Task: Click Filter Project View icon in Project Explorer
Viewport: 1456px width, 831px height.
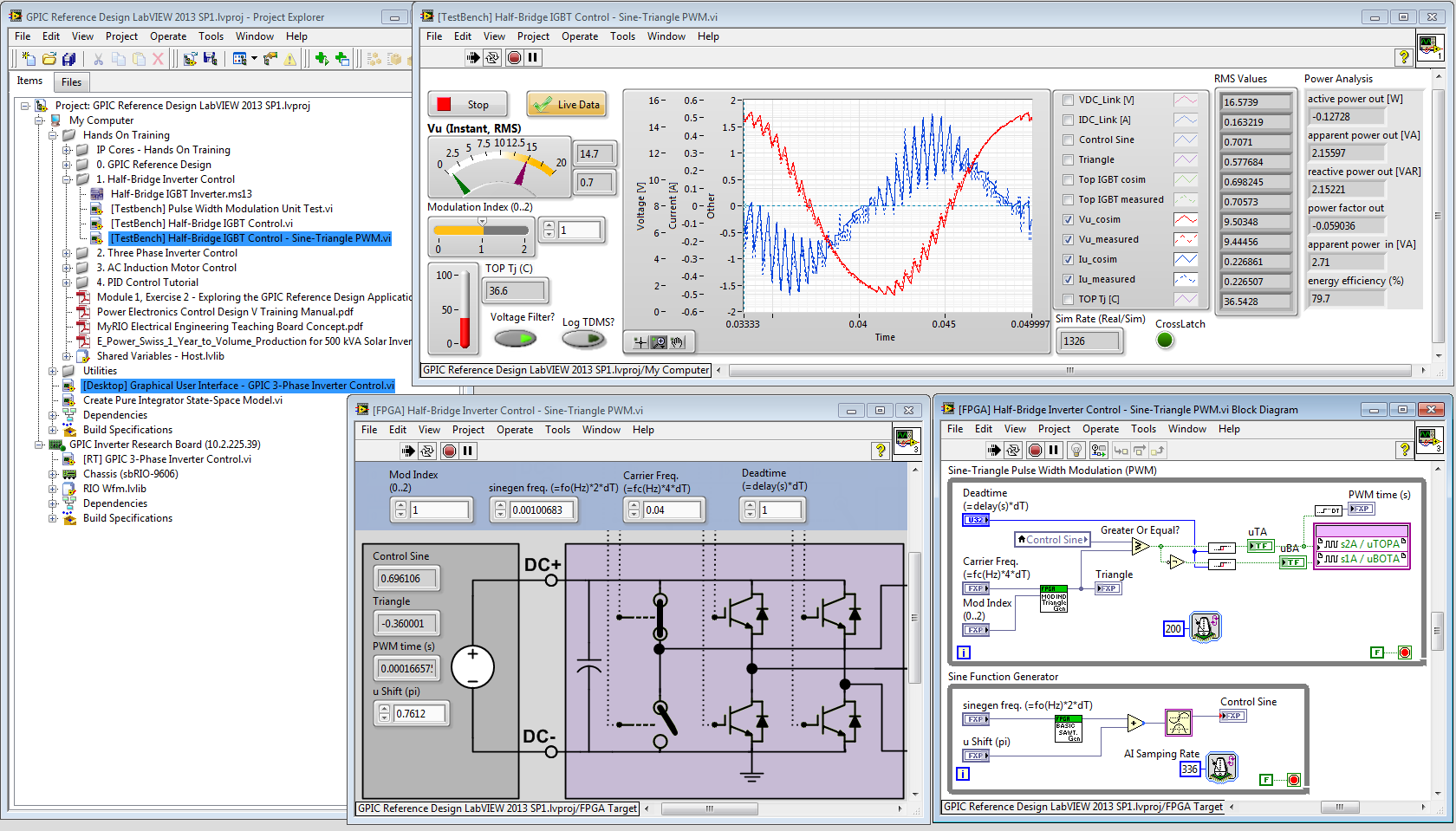Action: coord(239,58)
